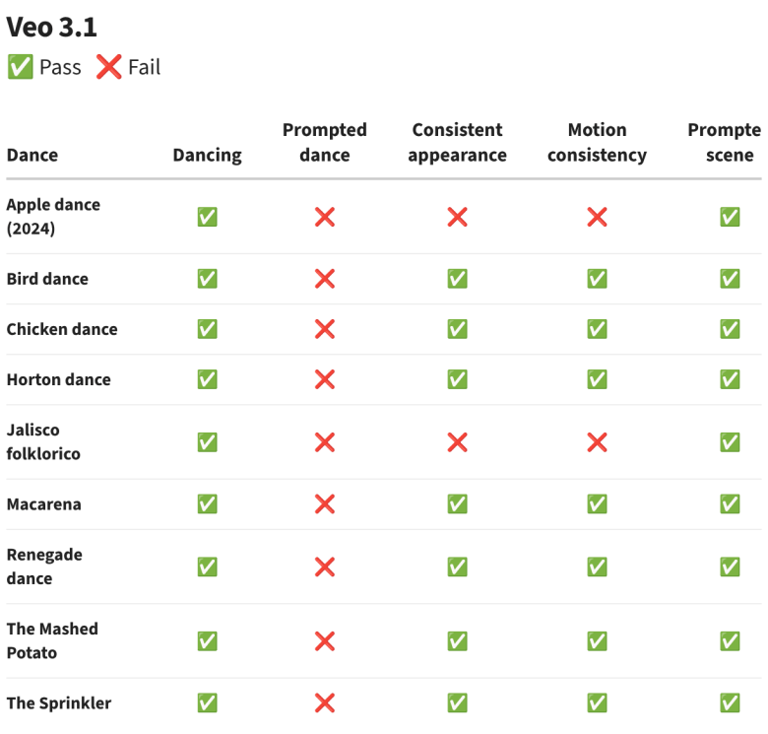Screen dimensions: 768x734
Task: Click the Consistent appearance fail cross for Jalisco folklorico
Action: click(457, 442)
